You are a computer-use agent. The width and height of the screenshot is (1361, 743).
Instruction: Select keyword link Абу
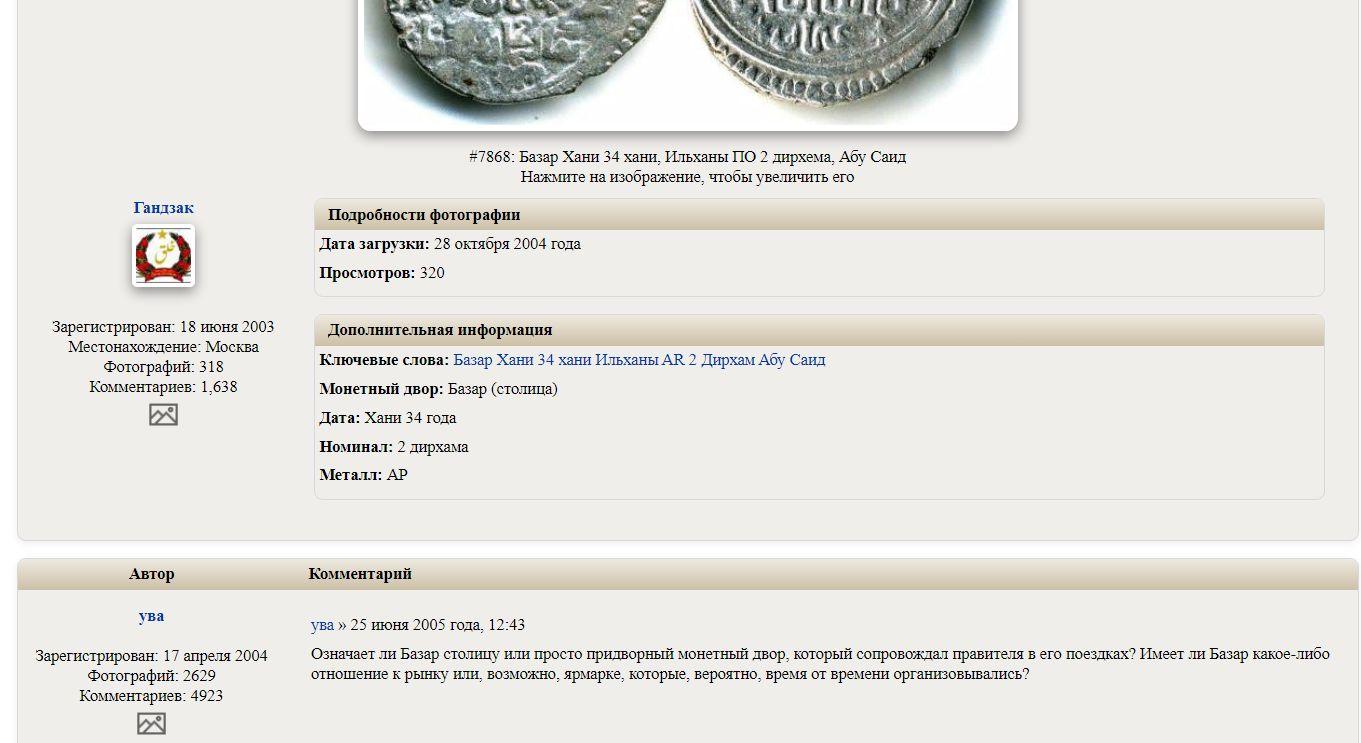(771, 360)
